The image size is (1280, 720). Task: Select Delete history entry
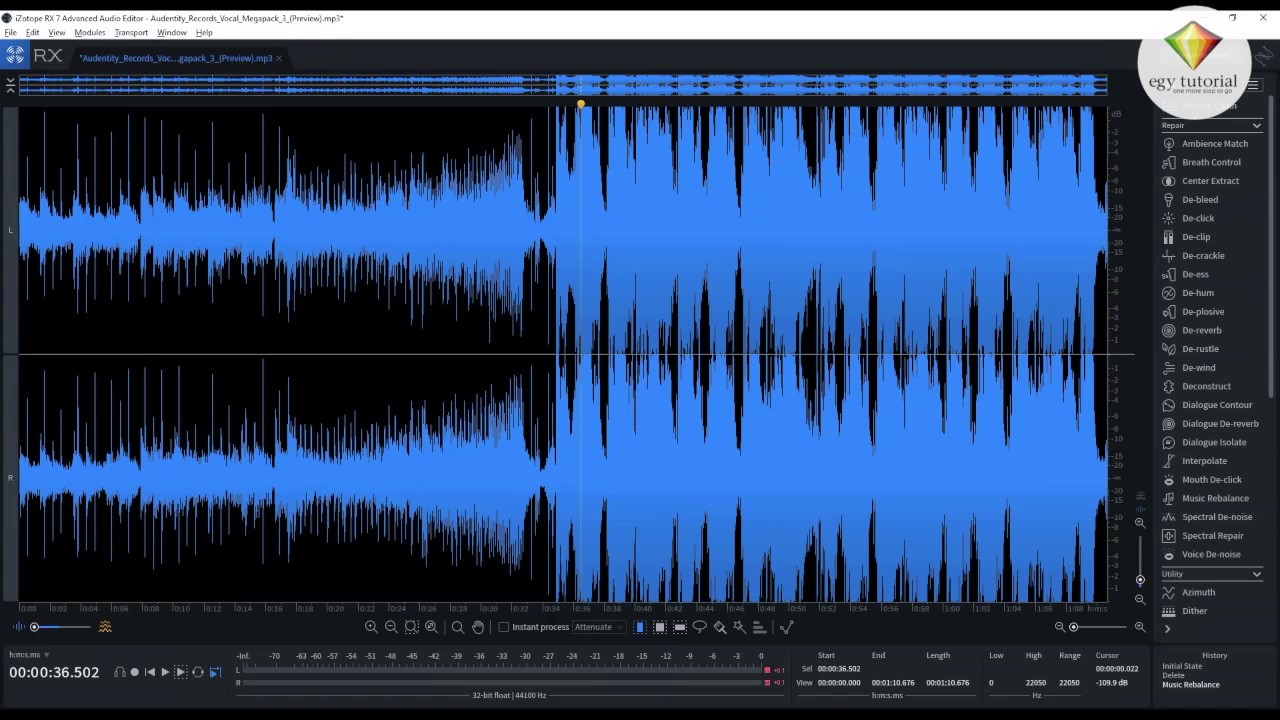[1173, 675]
